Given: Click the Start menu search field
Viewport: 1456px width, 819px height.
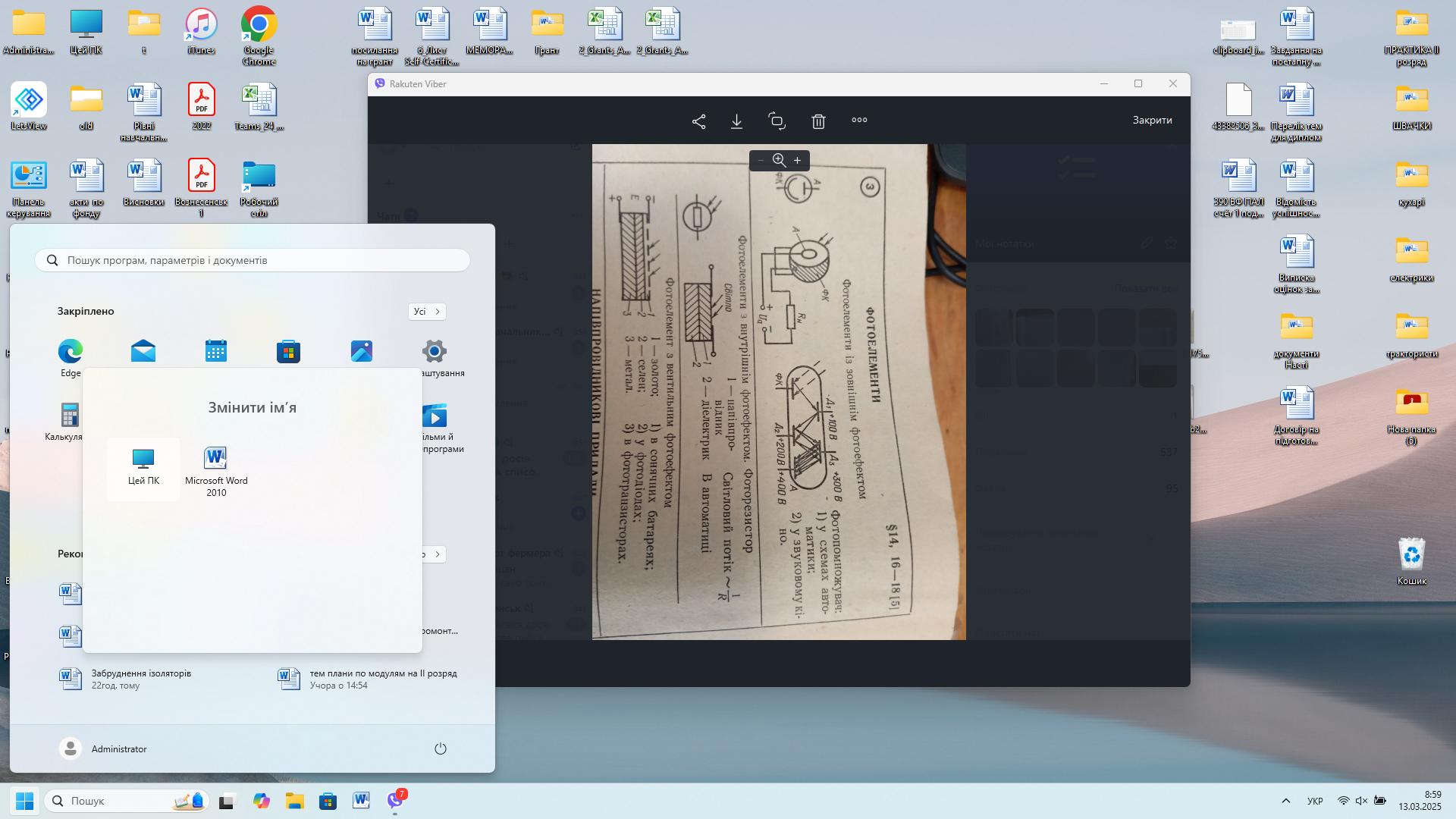Looking at the screenshot, I should coord(253,260).
